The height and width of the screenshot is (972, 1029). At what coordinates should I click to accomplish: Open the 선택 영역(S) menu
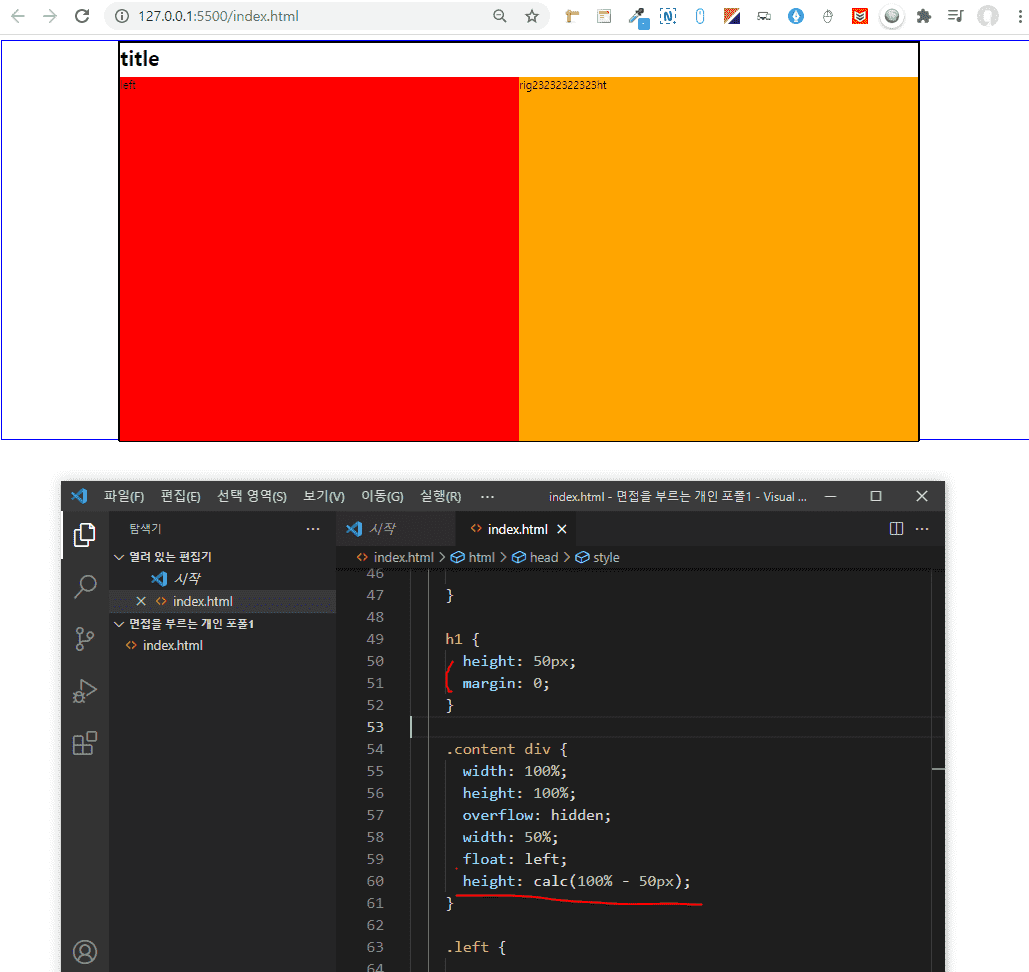click(252, 497)
